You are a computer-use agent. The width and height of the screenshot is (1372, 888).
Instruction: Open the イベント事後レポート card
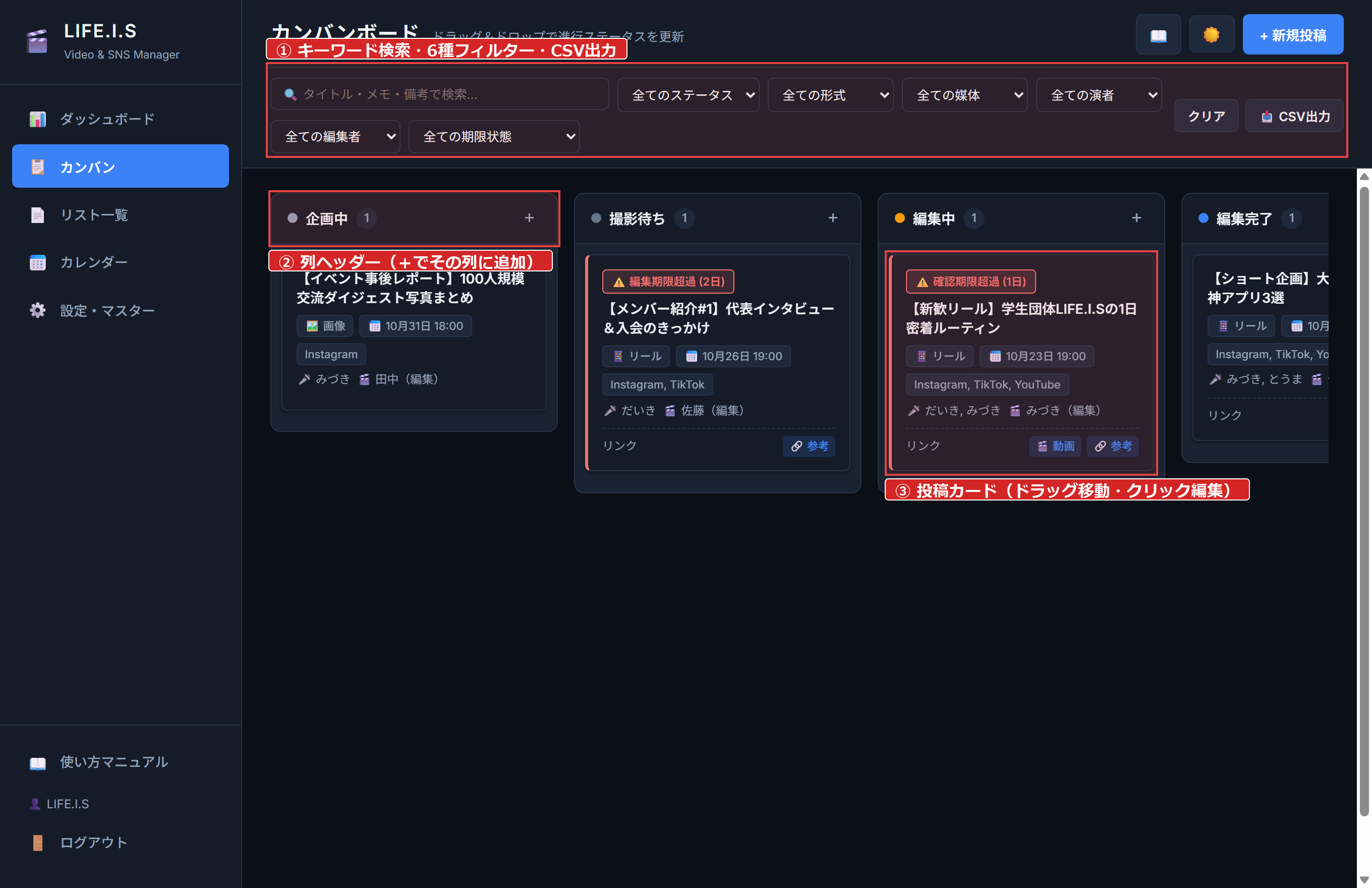413,331
